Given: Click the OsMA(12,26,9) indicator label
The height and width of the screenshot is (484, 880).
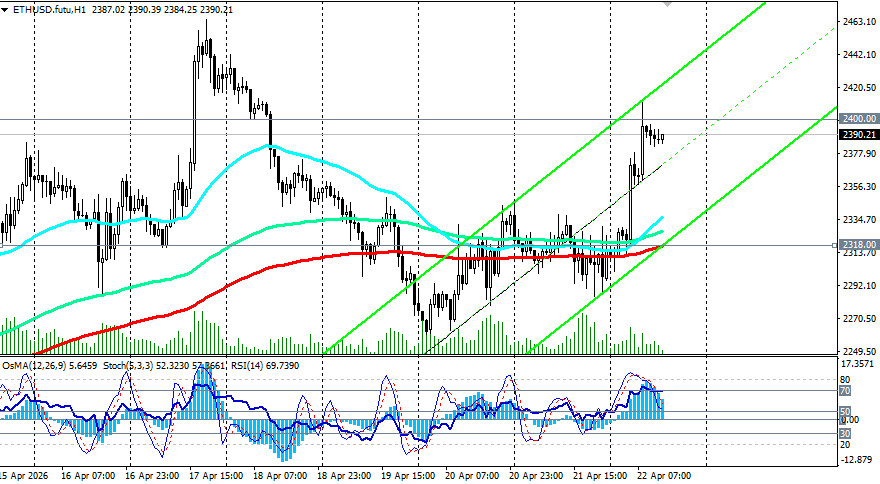Looking at the screenshot, I should (x=34, y=366).
